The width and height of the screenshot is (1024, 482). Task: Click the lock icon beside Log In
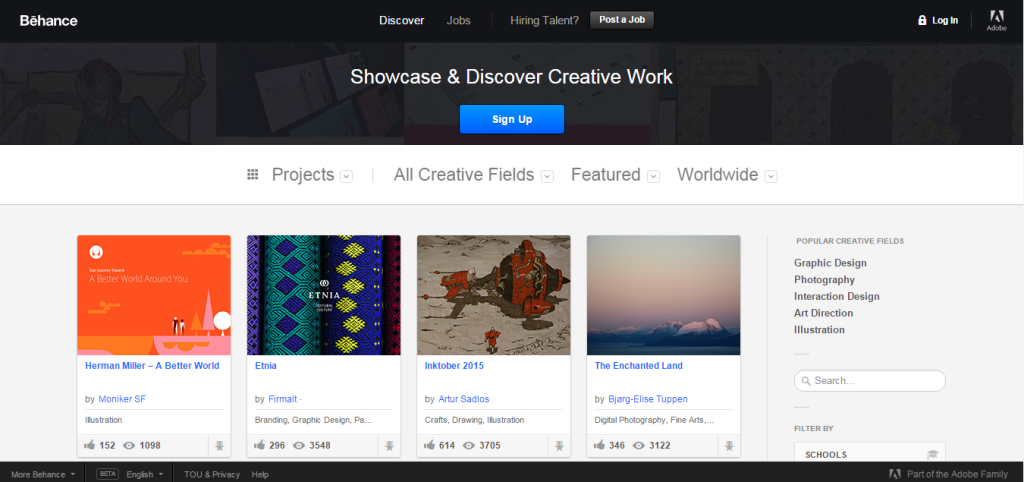pyautogui.click(x=922, y=20)
